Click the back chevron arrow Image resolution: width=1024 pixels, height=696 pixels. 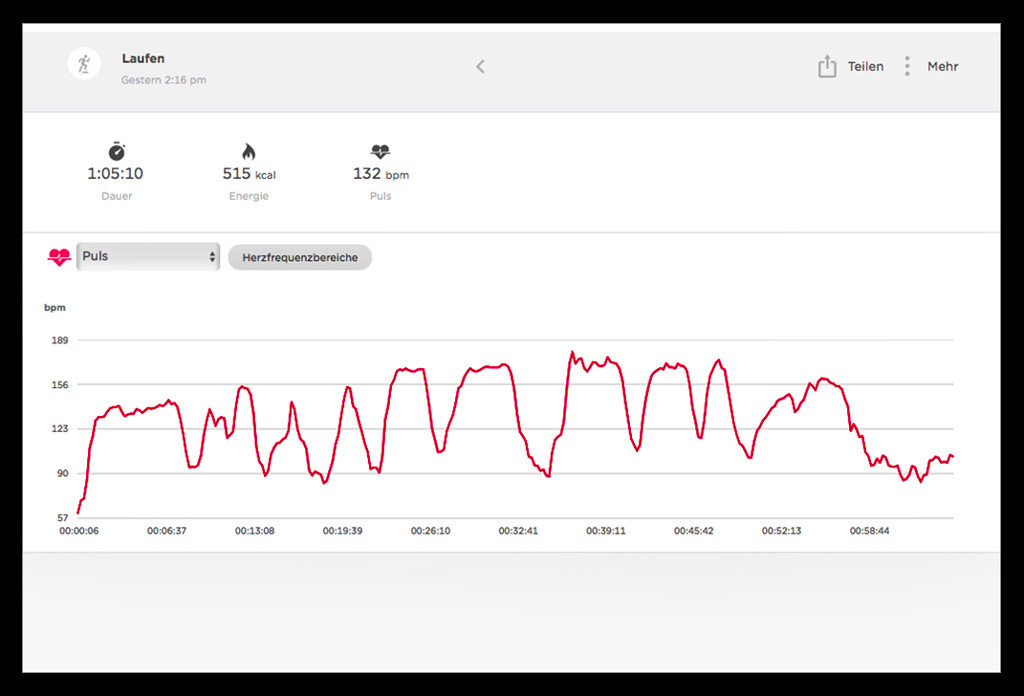pyautogui.click(x=480, y=67)
